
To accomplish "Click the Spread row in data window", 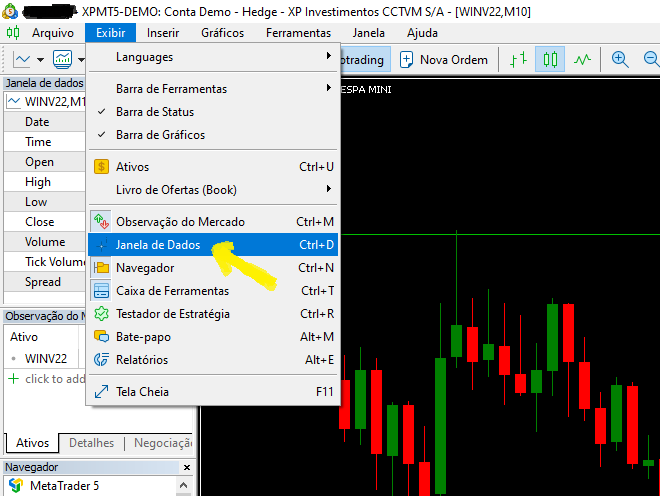I will point(44,282).
